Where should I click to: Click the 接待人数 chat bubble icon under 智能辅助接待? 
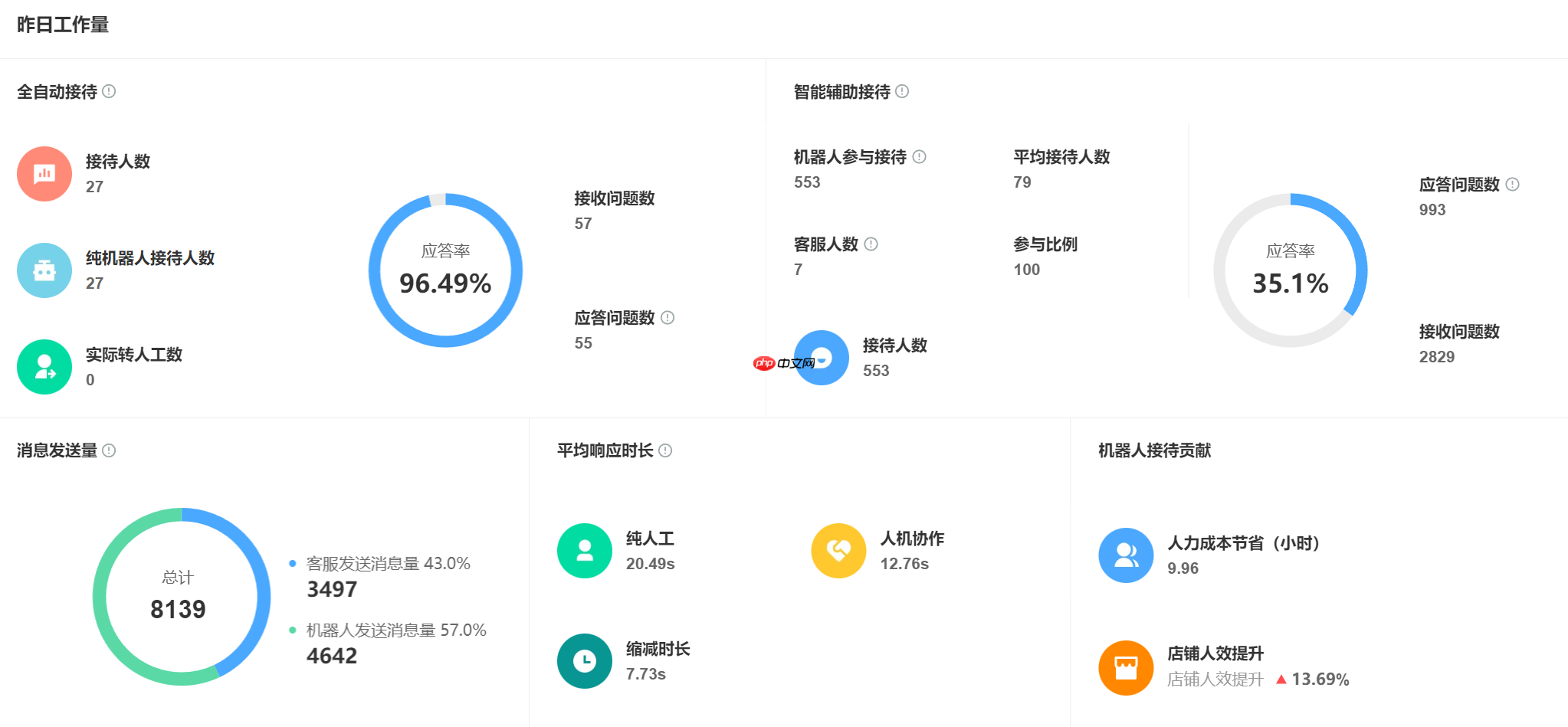[821, 357]
